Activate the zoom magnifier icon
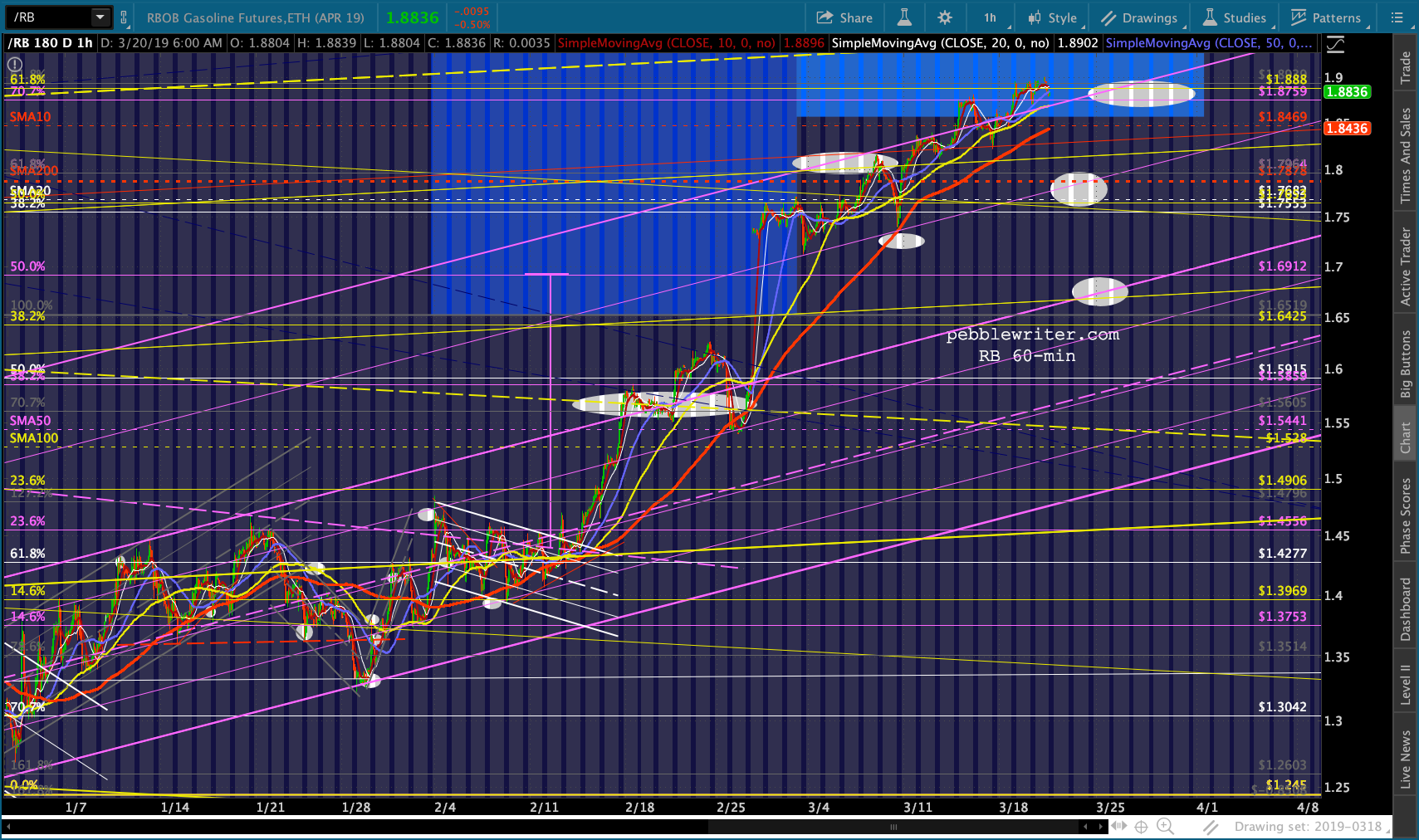The width and height of the screenshot is (1419, 840). point(1166,827)
